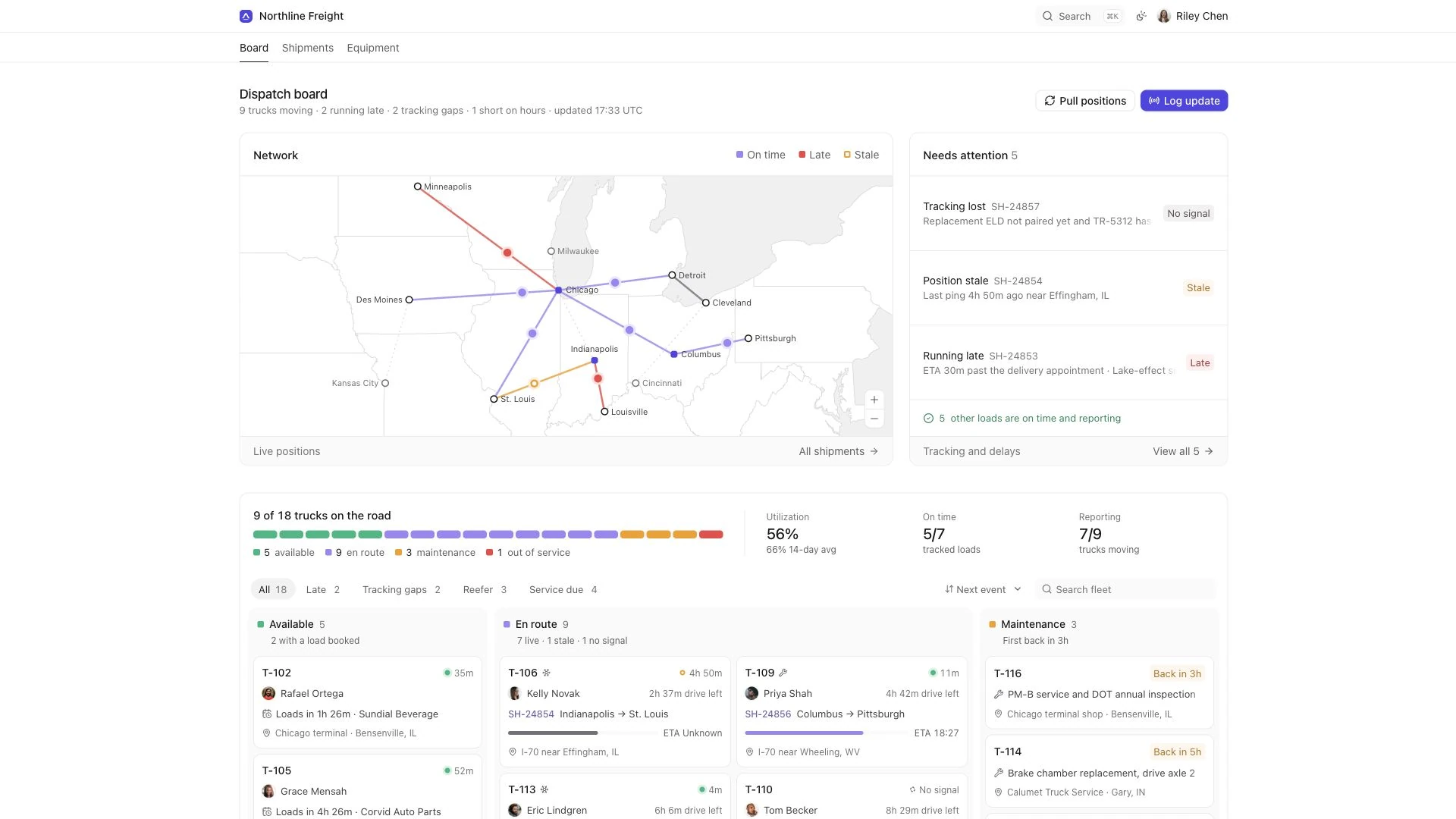Switch to the Board tab

[254, 48]
